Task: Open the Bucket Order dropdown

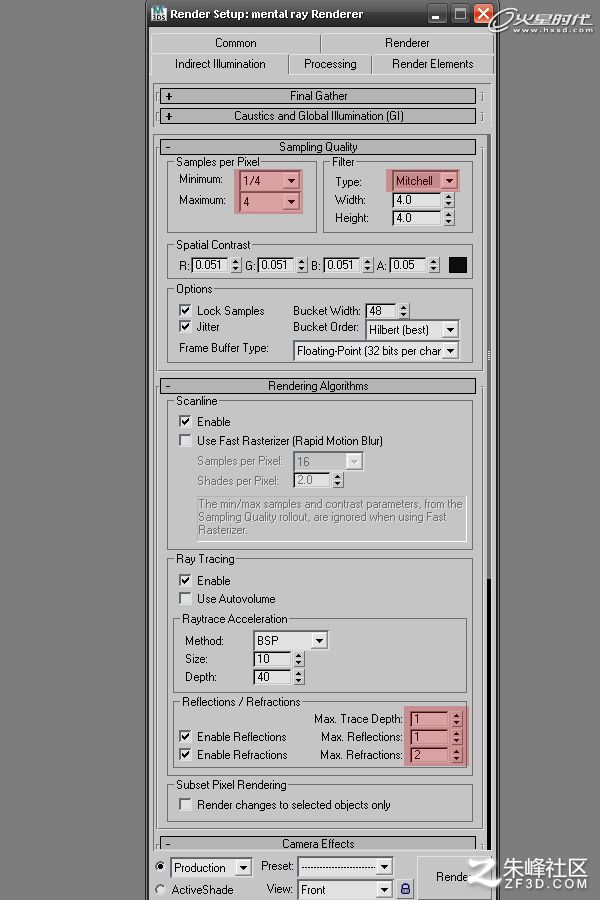Action: tap(451, 329)
